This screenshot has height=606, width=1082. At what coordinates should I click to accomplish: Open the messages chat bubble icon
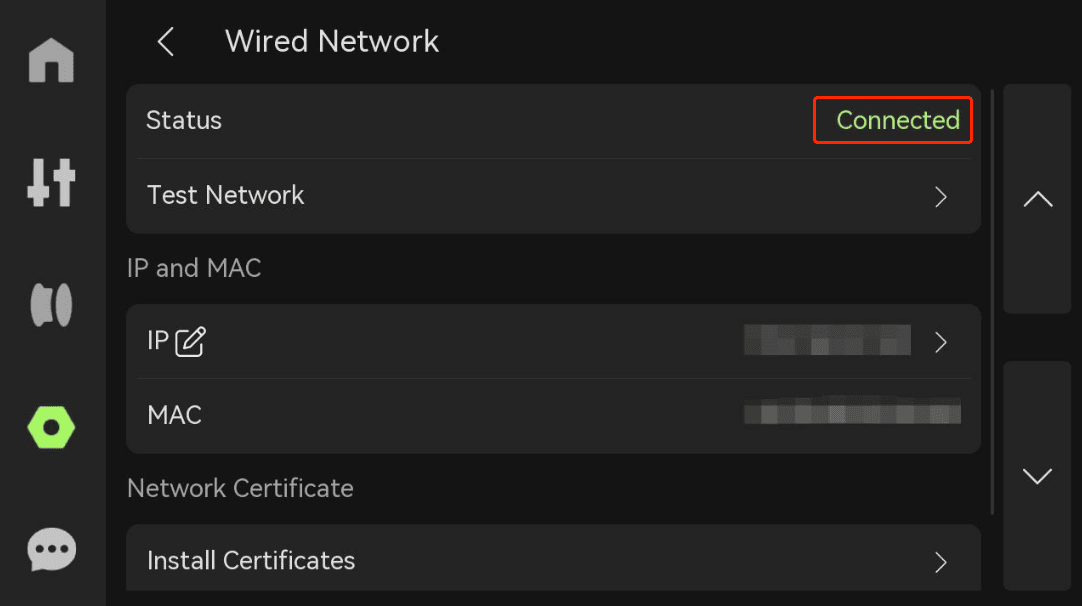[x=51, y=549]
